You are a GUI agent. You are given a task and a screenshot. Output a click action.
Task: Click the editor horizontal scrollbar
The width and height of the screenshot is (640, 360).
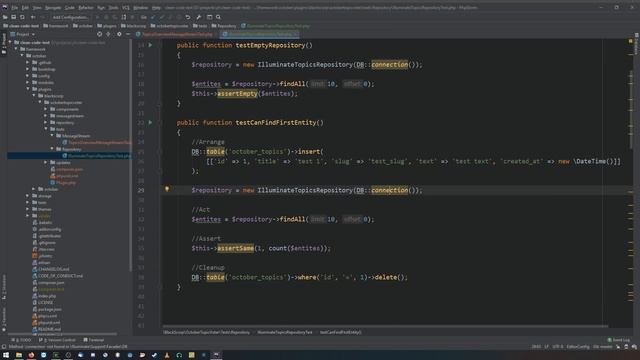(x=385, y=326)
